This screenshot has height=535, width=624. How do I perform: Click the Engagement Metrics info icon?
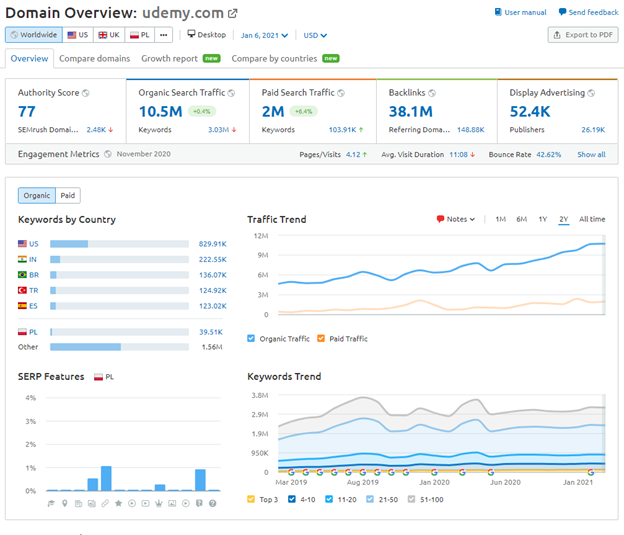point(108,155)
